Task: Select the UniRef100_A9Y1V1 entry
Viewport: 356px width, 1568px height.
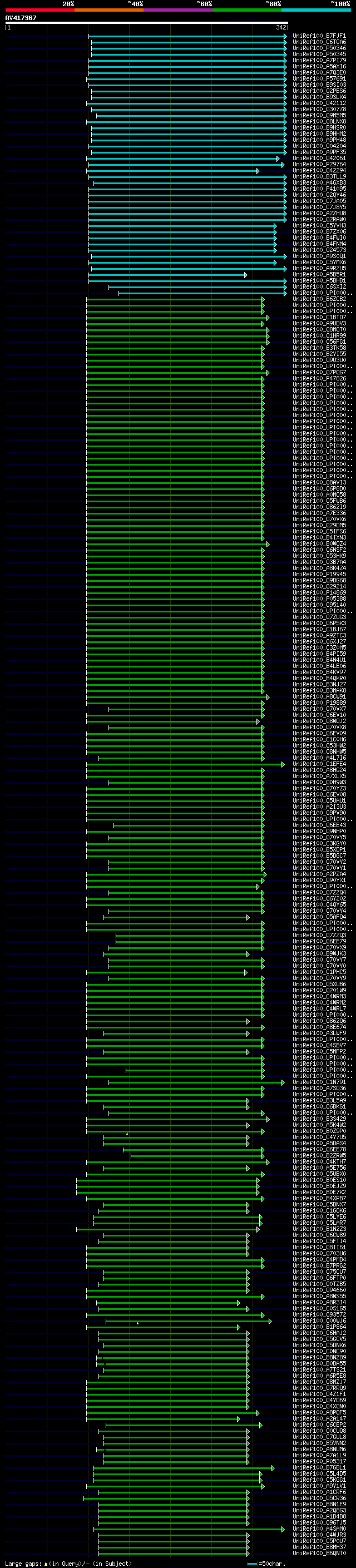Action: 319,1486
